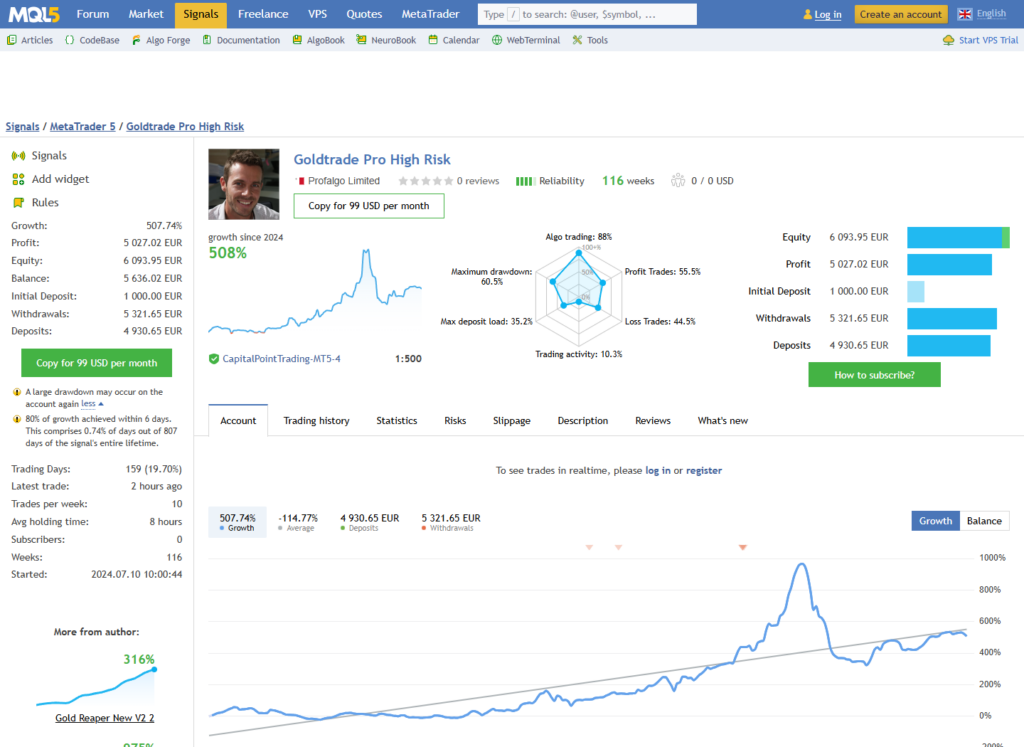Image resolution: width=1024 pixels, height=747 pixels.
Task: Click the leftmost pink marker on chart
Action: (589, 547)
